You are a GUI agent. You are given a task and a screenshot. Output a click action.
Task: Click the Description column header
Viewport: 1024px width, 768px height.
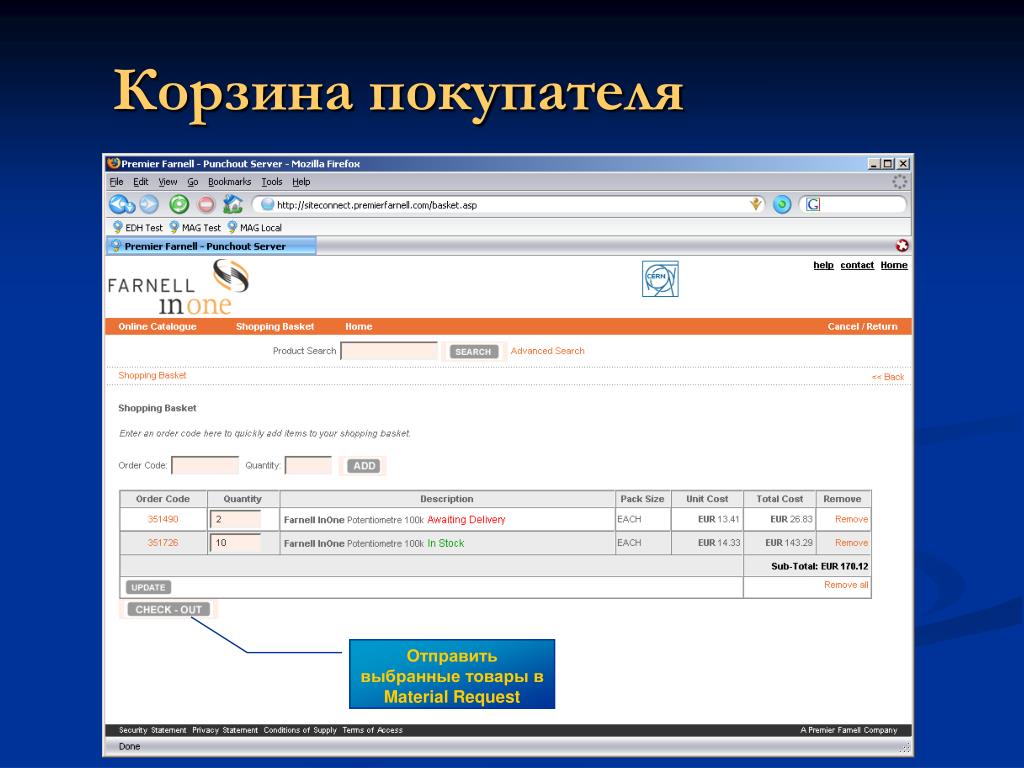(447, 499)
